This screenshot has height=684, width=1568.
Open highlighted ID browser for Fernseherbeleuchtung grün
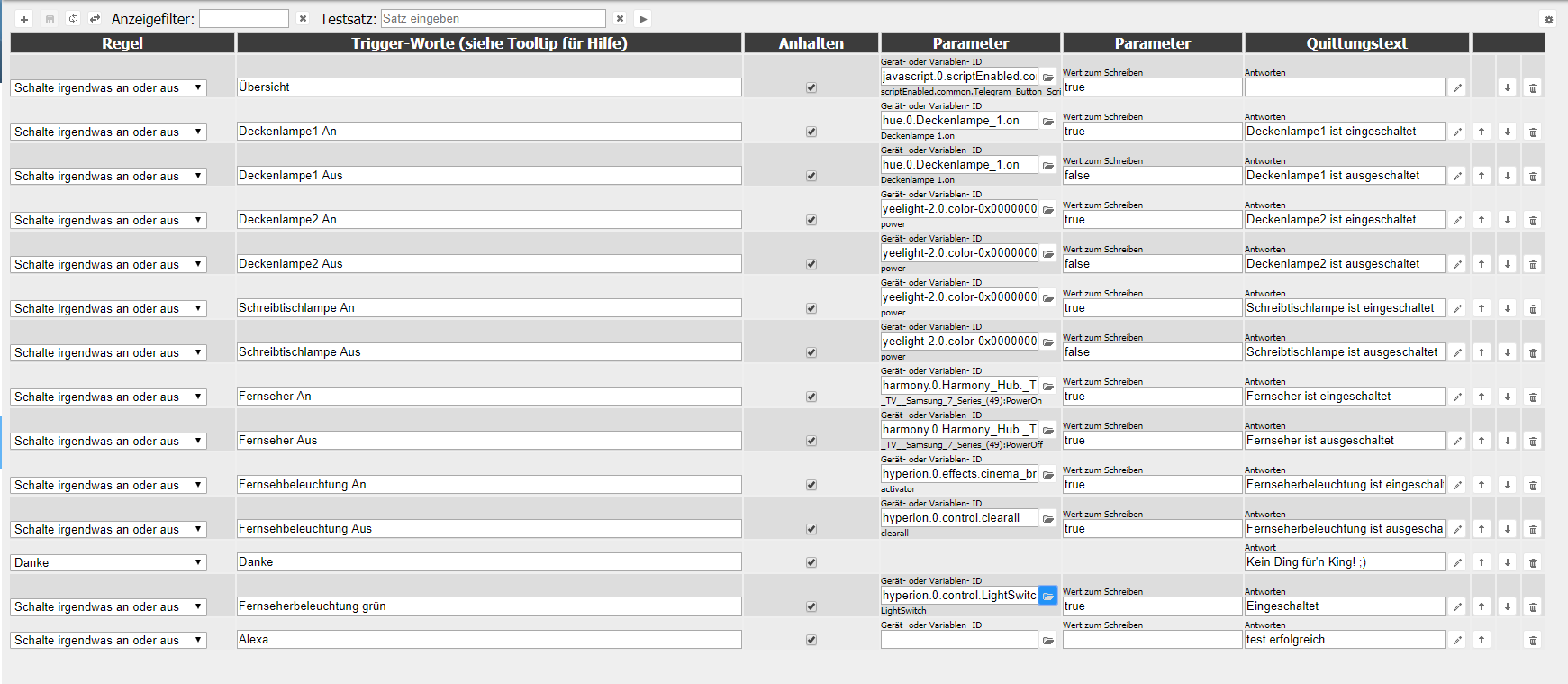pos(1048,596)
